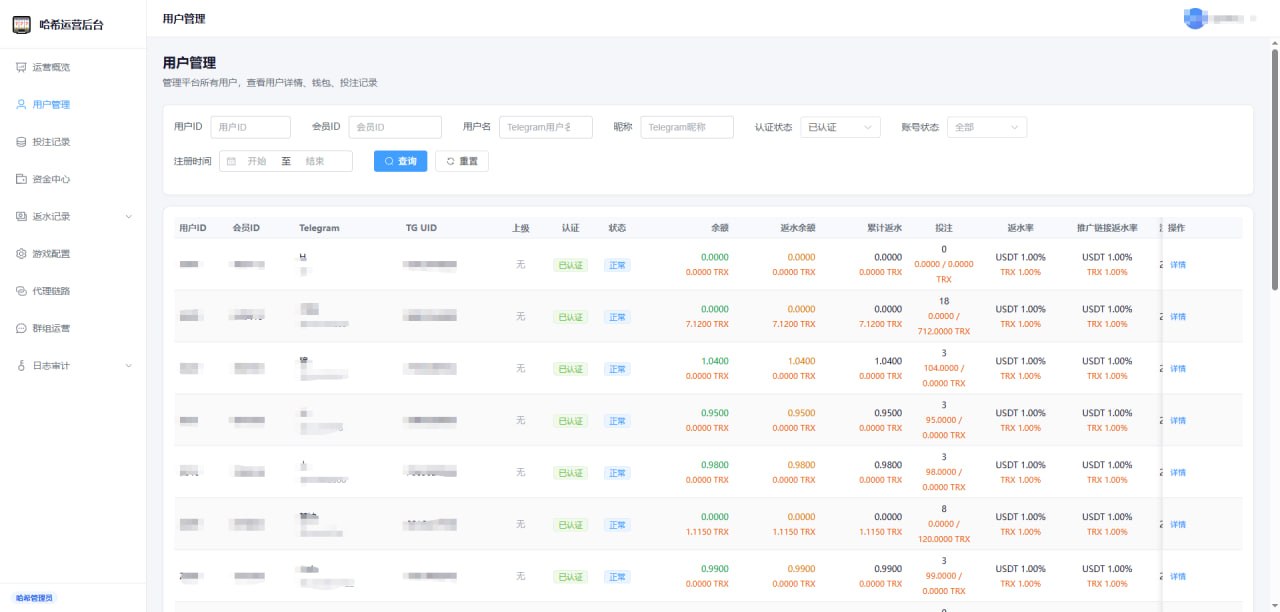The image size is (1280, 612).
Task: Click the 群组运营 chat bubble icon
Action: click(21, 328)
